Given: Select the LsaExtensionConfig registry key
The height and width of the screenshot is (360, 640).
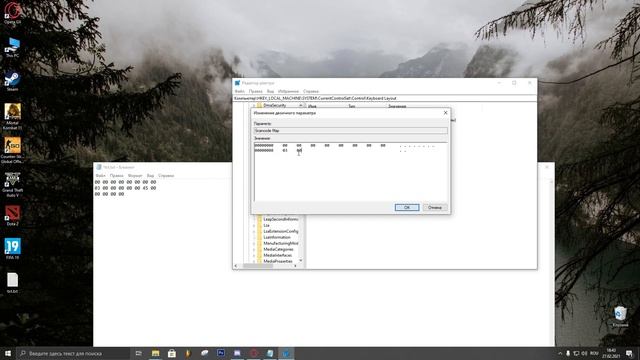Looking at the screenshot, I should [281, 231].
